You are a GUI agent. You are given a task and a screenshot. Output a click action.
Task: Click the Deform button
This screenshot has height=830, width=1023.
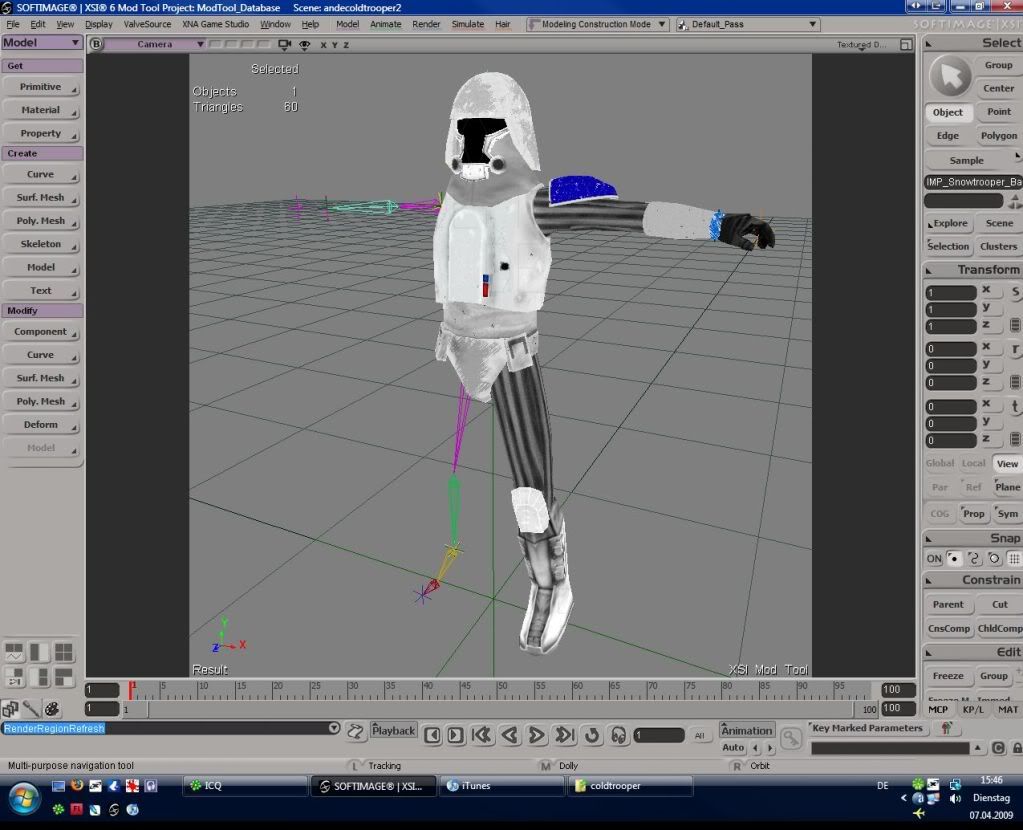pos(41,425)
